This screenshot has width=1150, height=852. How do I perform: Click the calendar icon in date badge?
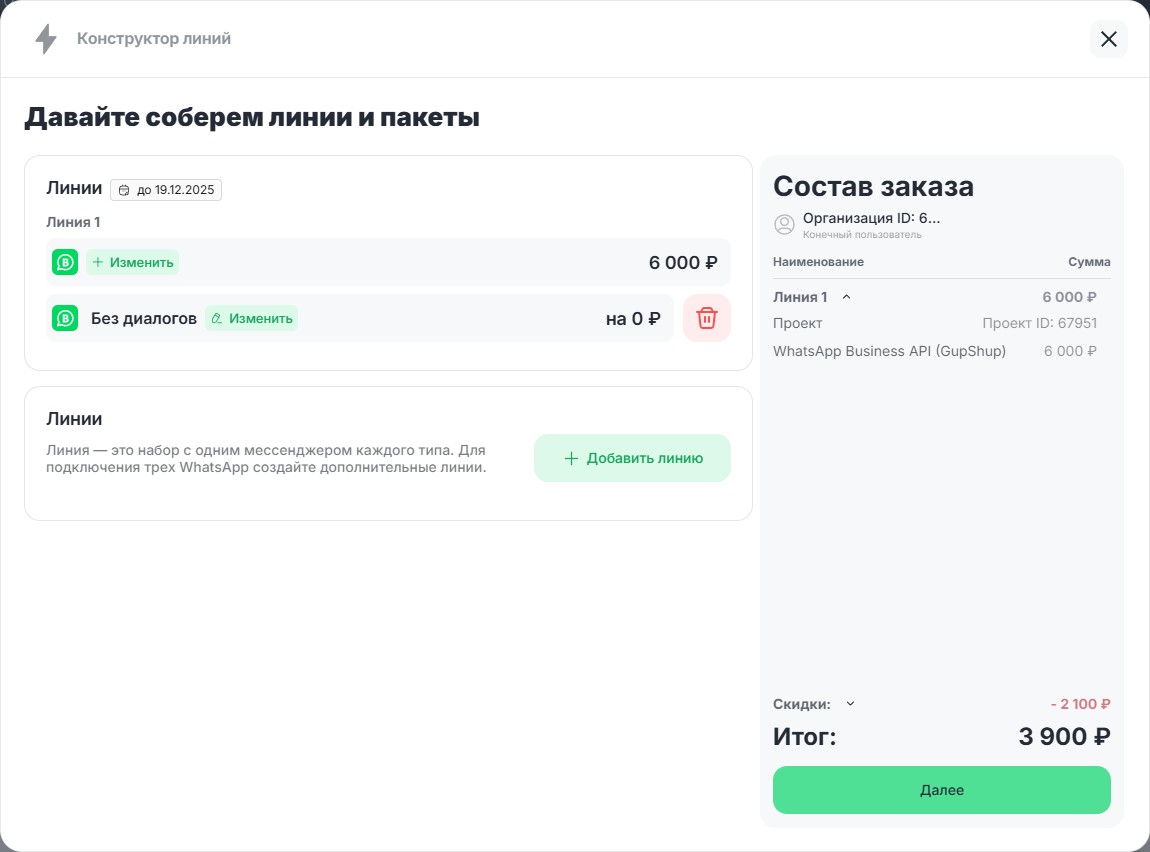coord(124,190)
